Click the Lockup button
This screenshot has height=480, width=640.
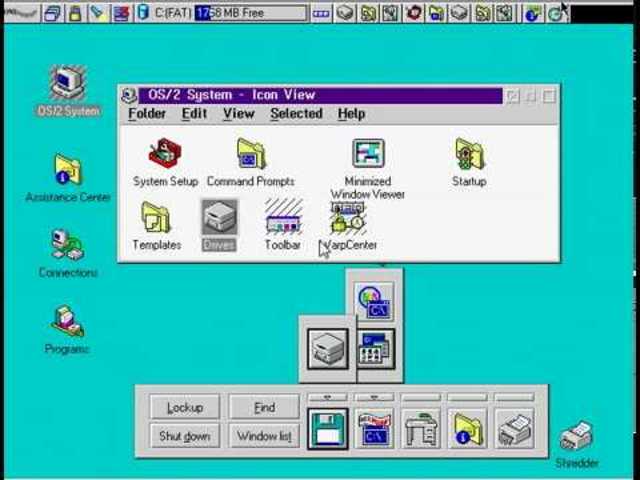pos(185,407)
